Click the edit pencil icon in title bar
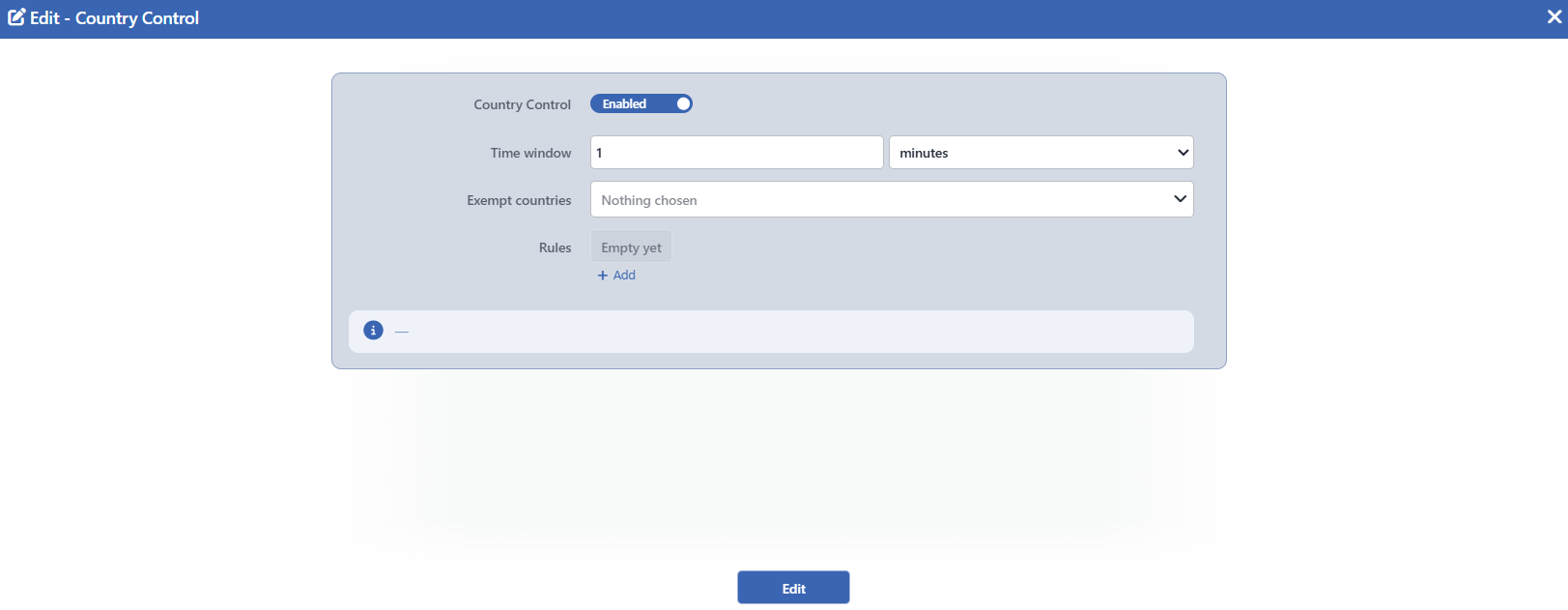 [16, 17]
